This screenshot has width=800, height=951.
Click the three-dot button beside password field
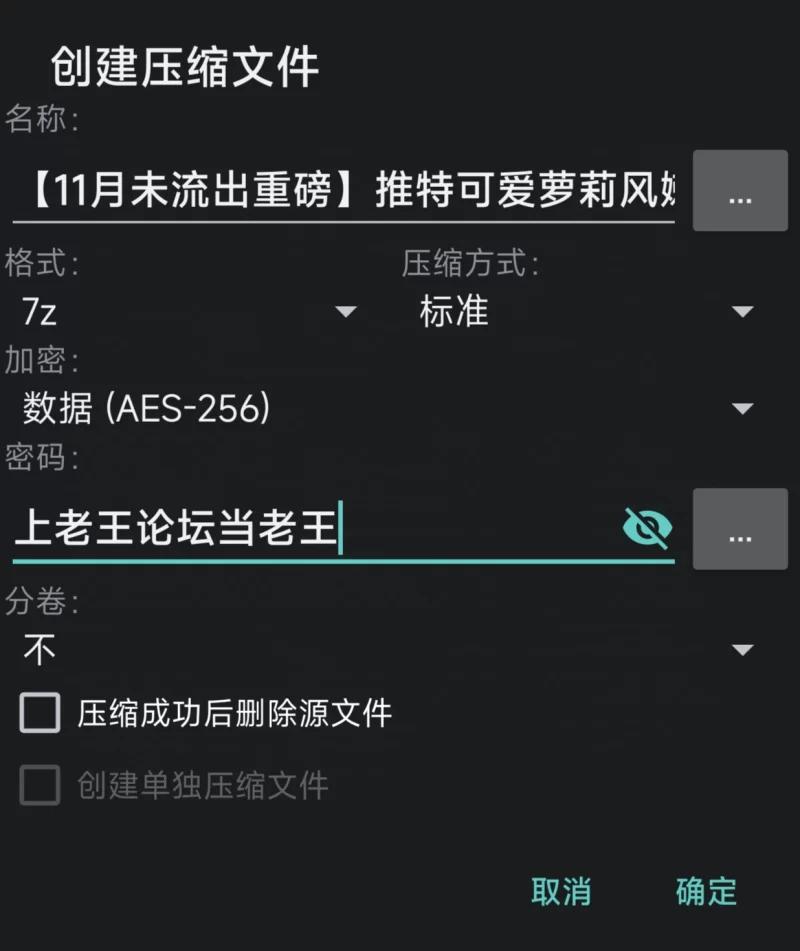point(740,529)
